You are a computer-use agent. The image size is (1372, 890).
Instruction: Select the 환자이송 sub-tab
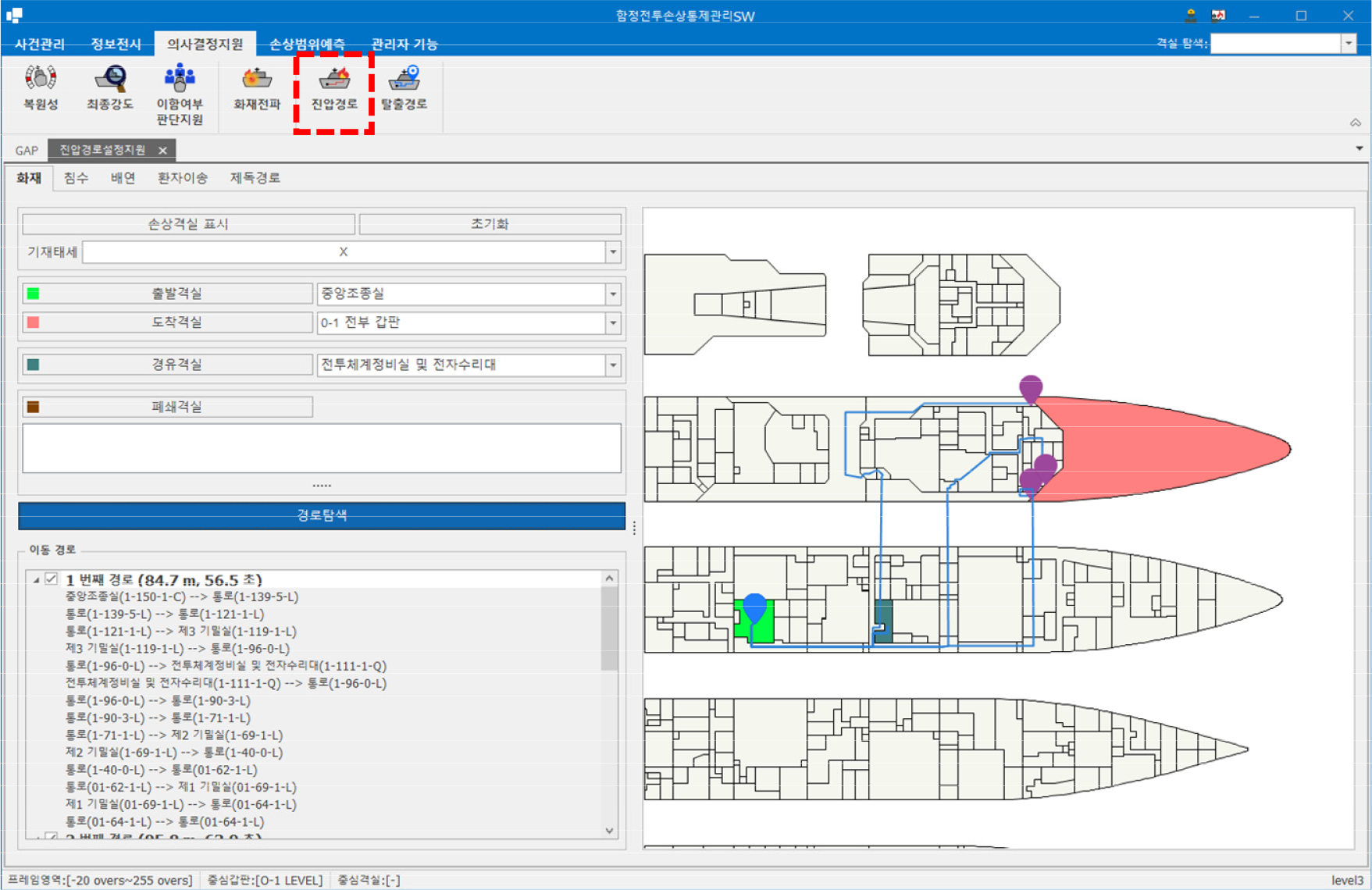182,178
